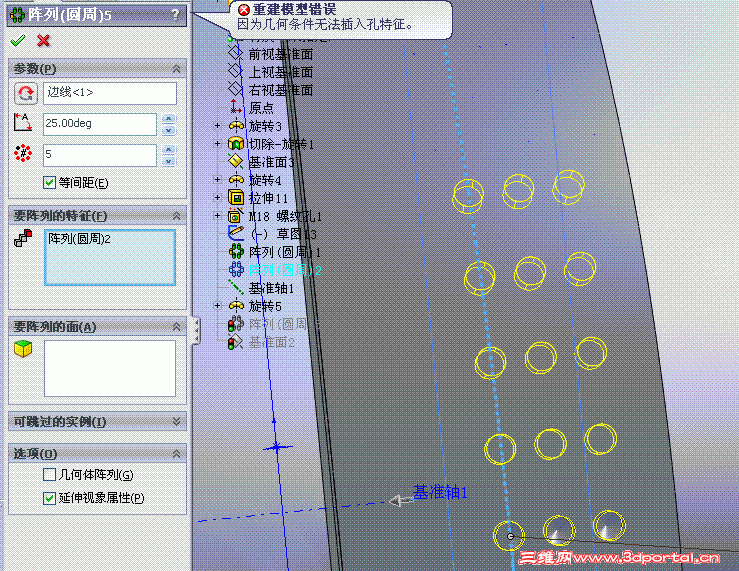Click the 旋转5 revolve feature icon
Image resolution: width=739 pixels, height=571 pixels.
[x=236, y=306]
